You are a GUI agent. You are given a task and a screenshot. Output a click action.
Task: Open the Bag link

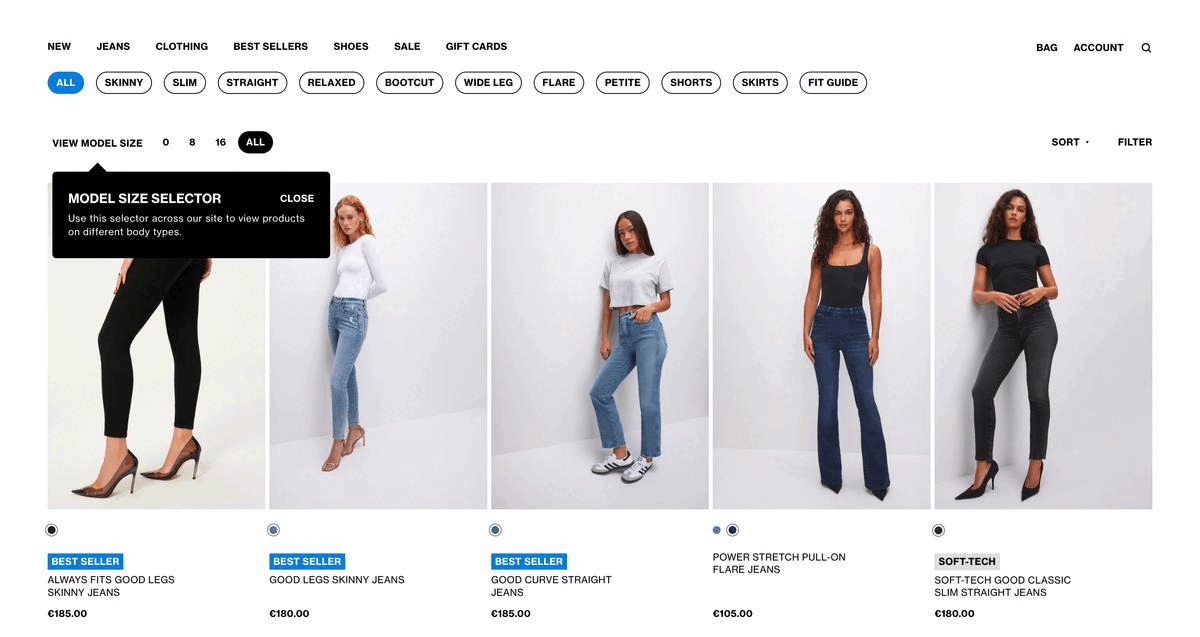tap(1047, 47)
